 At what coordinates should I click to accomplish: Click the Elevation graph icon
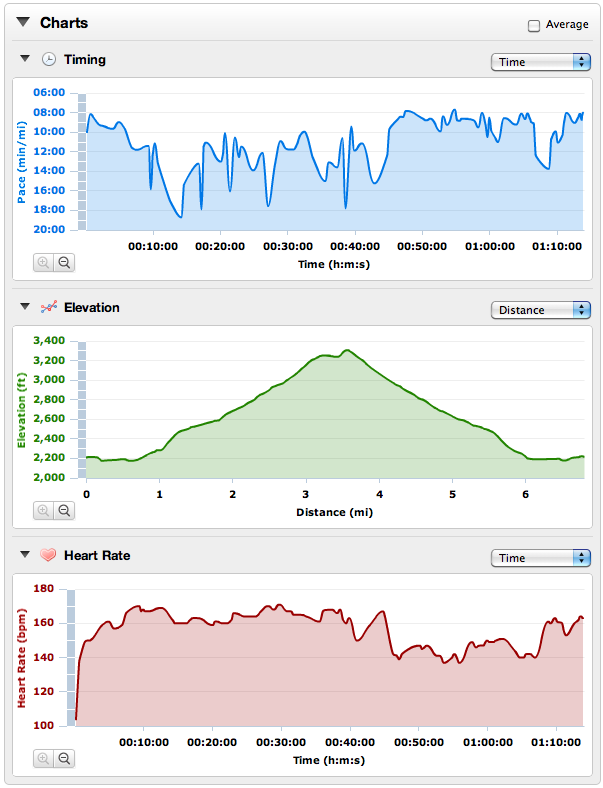click(x=49, y=307)
